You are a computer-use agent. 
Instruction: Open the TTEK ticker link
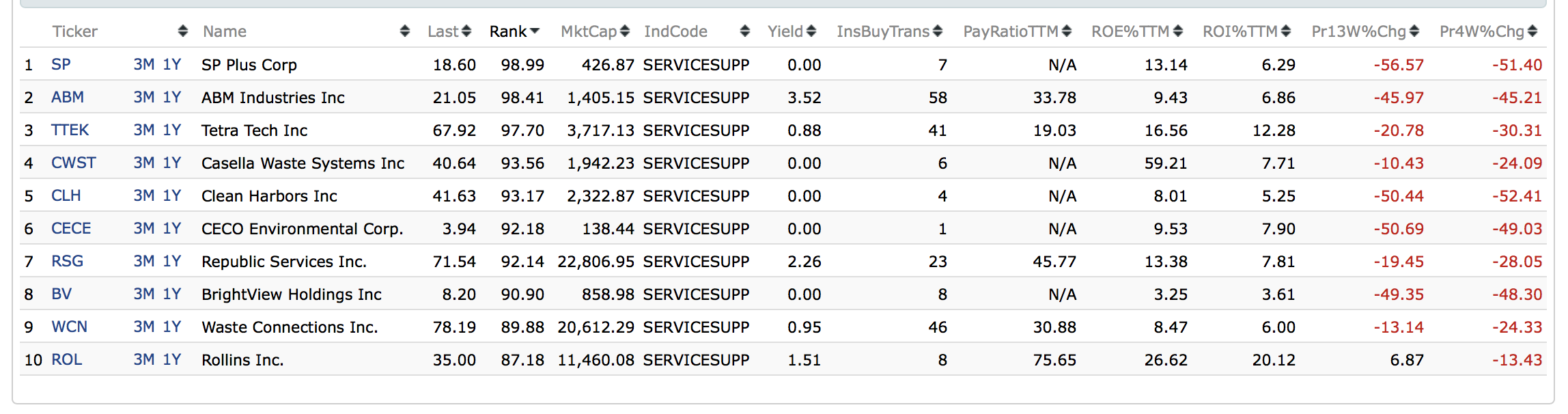click(70, 130)
